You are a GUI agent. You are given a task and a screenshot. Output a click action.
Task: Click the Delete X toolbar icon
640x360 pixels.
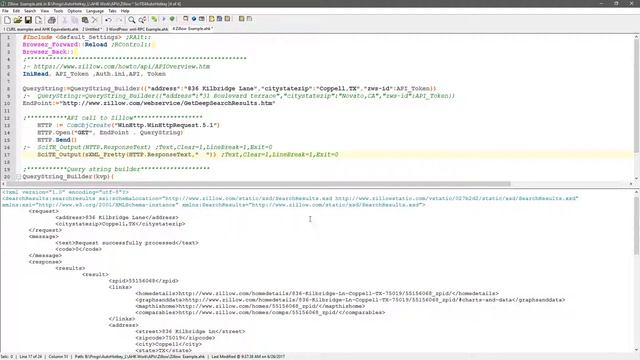[95, 20]
